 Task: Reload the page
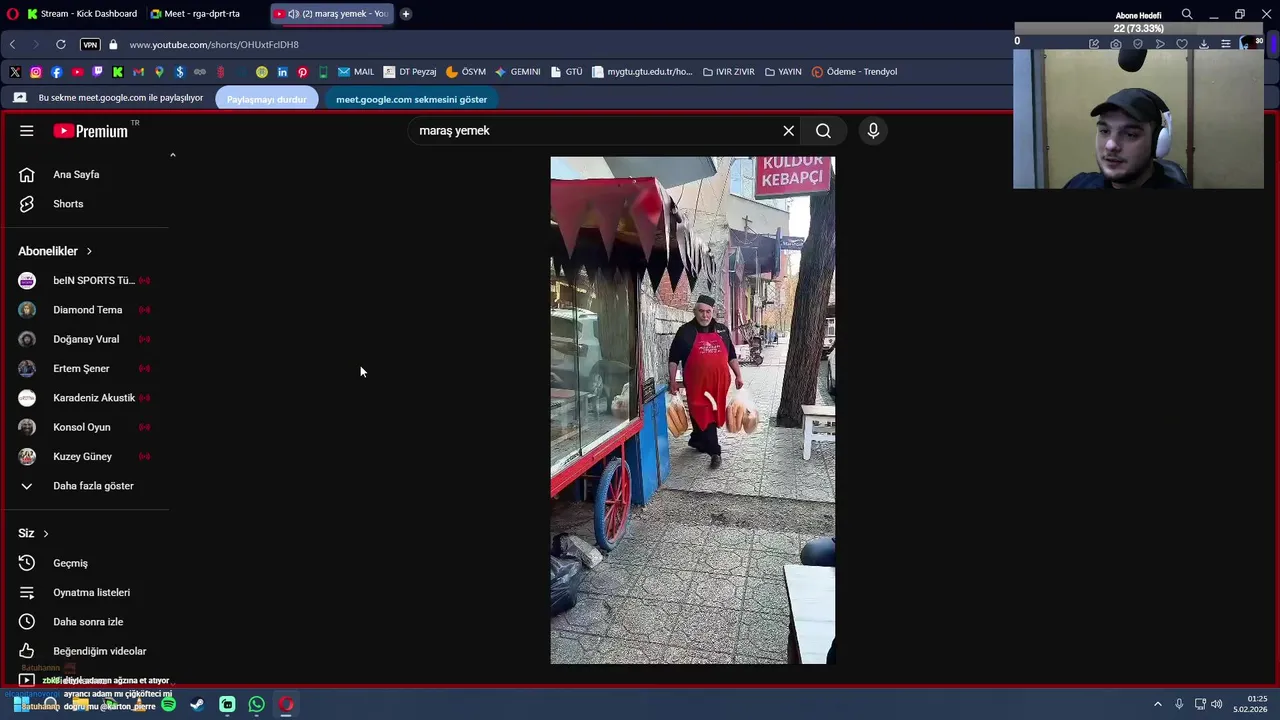pos(61,45)
